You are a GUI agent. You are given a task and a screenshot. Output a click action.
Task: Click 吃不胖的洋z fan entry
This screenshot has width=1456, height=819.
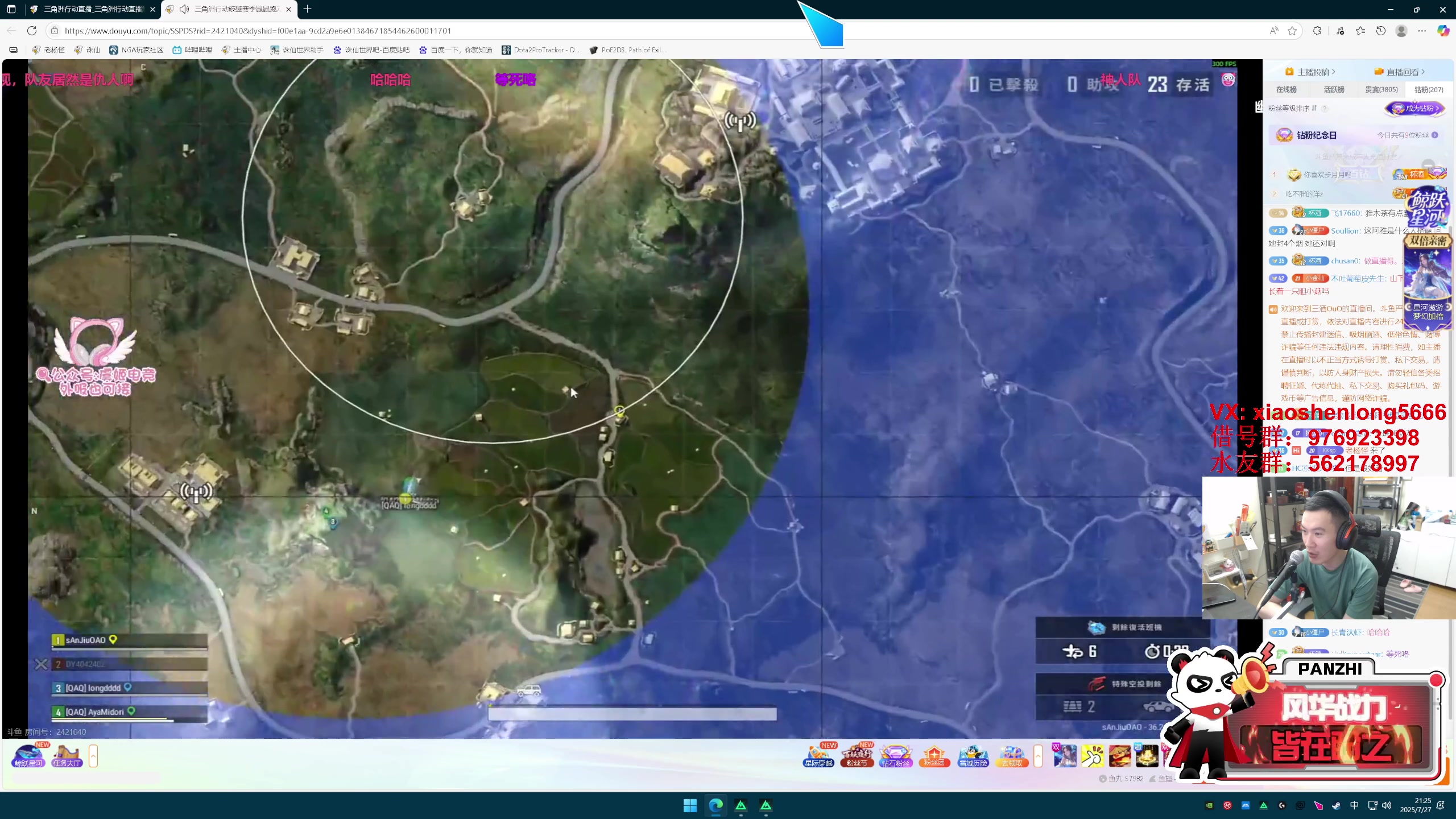click(x=1304, y=194)
